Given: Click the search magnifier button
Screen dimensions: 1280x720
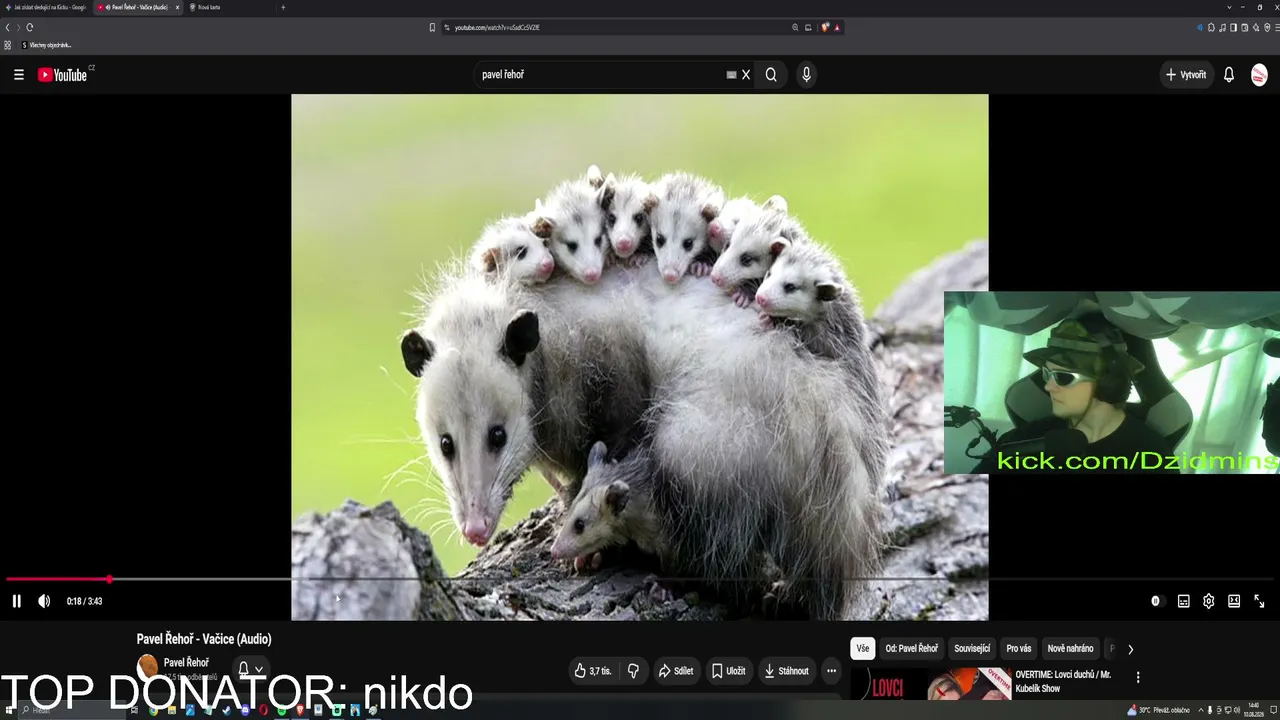Looking at the screenshot, I should [x=771, y=74].
